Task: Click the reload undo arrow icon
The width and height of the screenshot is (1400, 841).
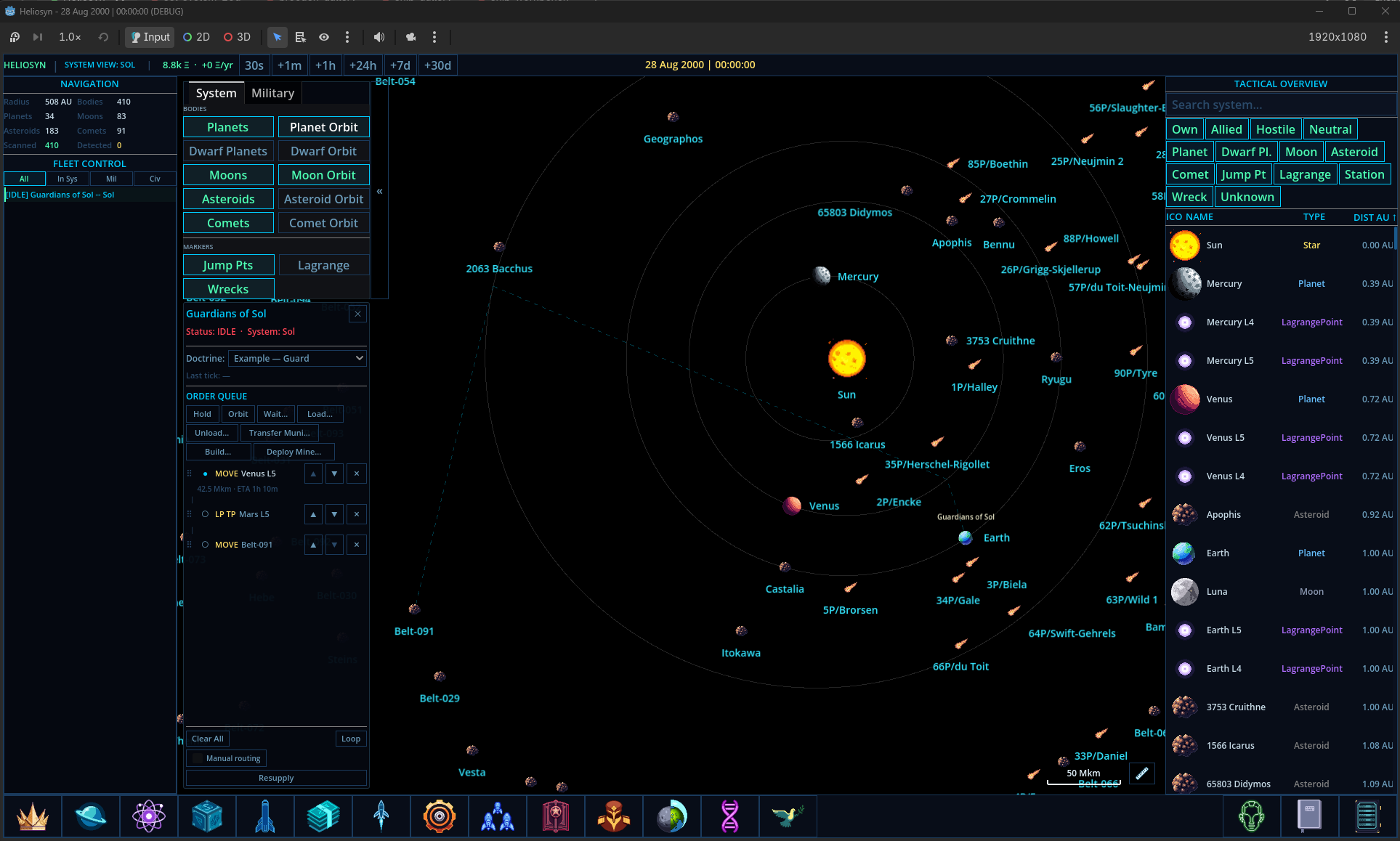Action: point(103,37)
